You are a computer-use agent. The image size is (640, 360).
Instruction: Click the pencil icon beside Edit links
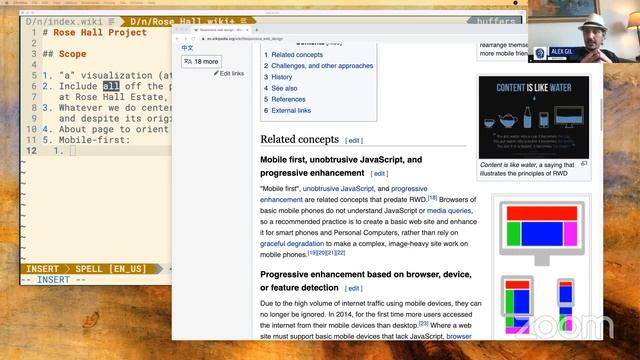(x=216, y=73)
